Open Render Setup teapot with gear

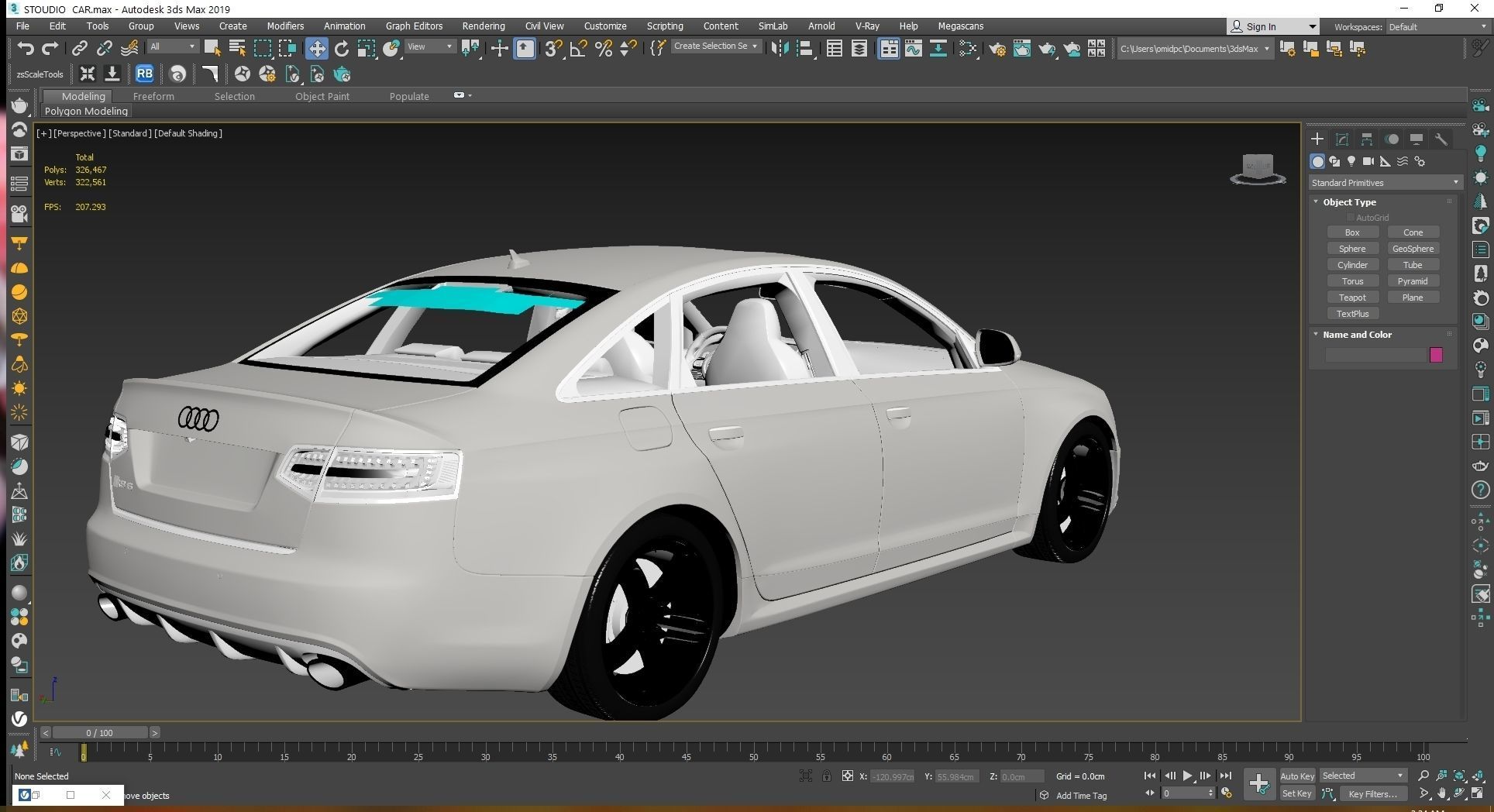[997, 49]
